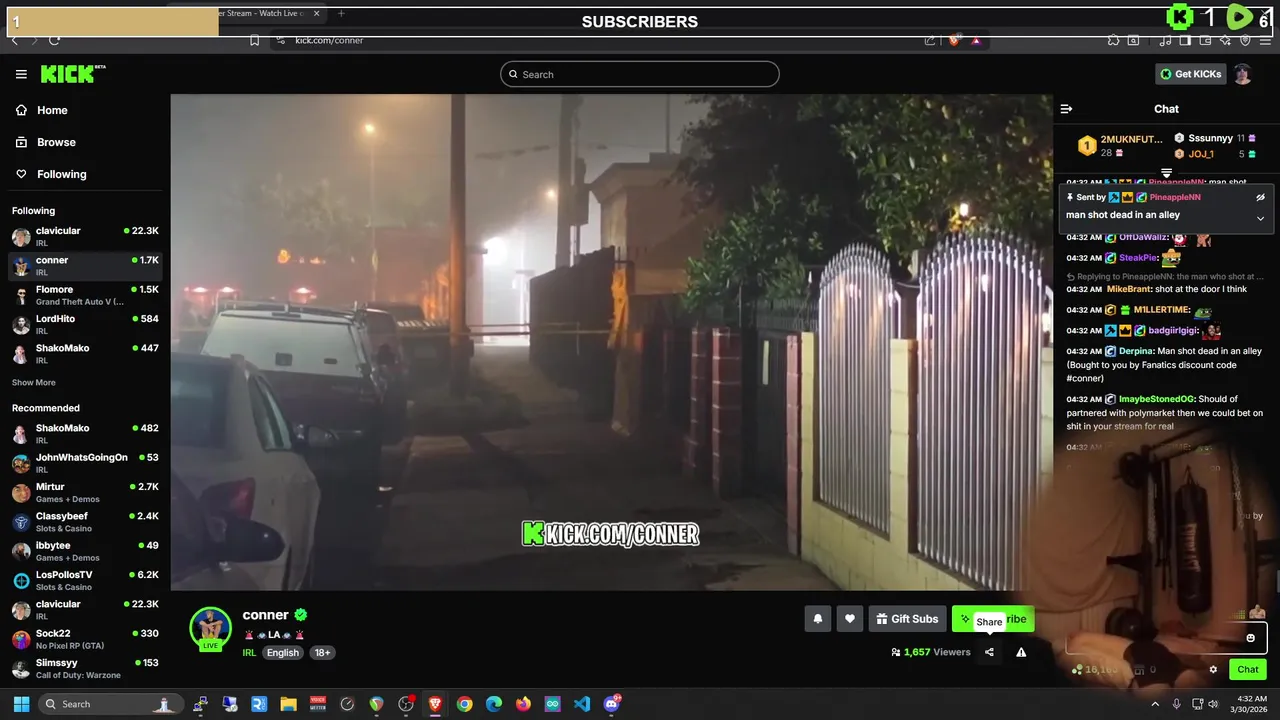Click conner's live profile avatar
Viewport: 1280px width, 720px height.
211,629
